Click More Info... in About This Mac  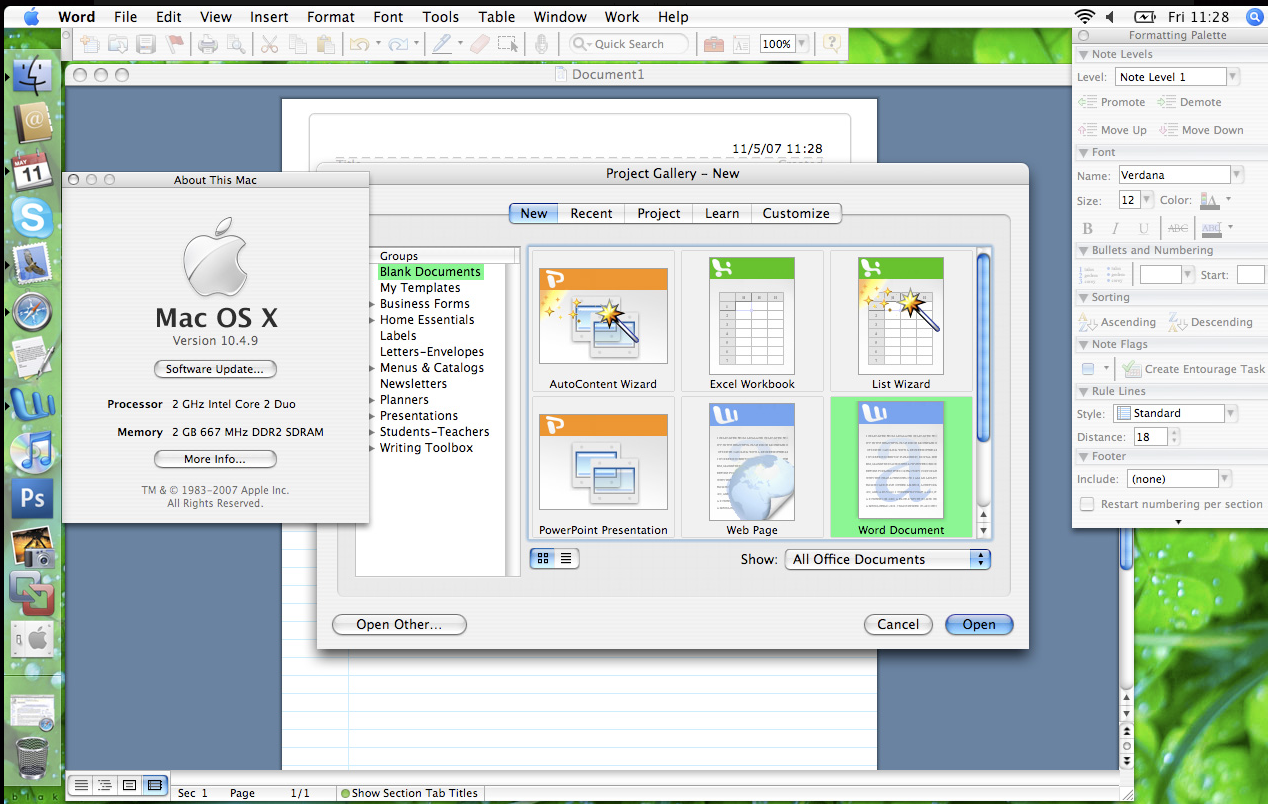point(215,459)
